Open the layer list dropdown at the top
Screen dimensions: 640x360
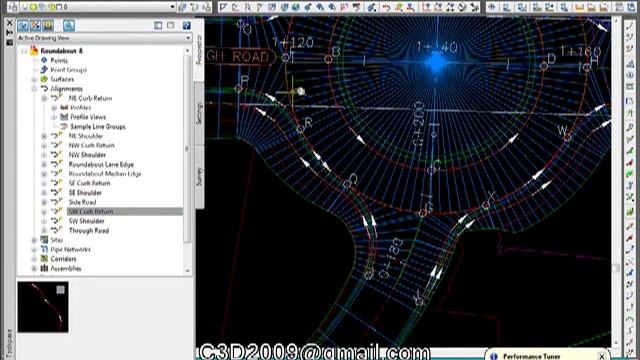[x=172, y=7]
